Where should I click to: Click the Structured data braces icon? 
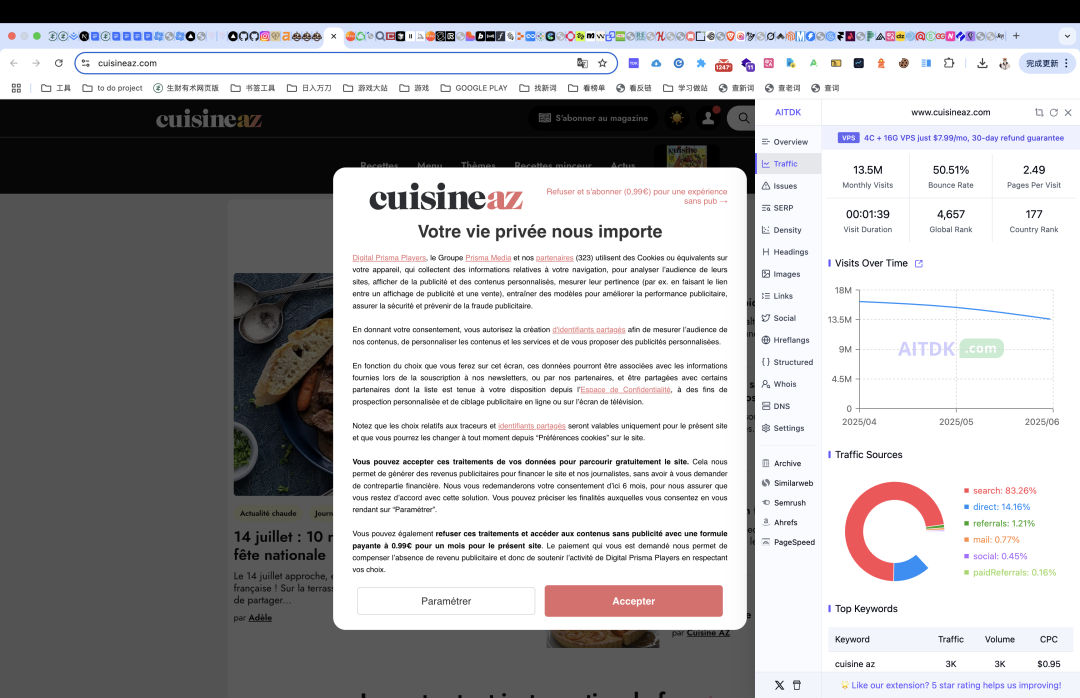click(x=766, y=362)
